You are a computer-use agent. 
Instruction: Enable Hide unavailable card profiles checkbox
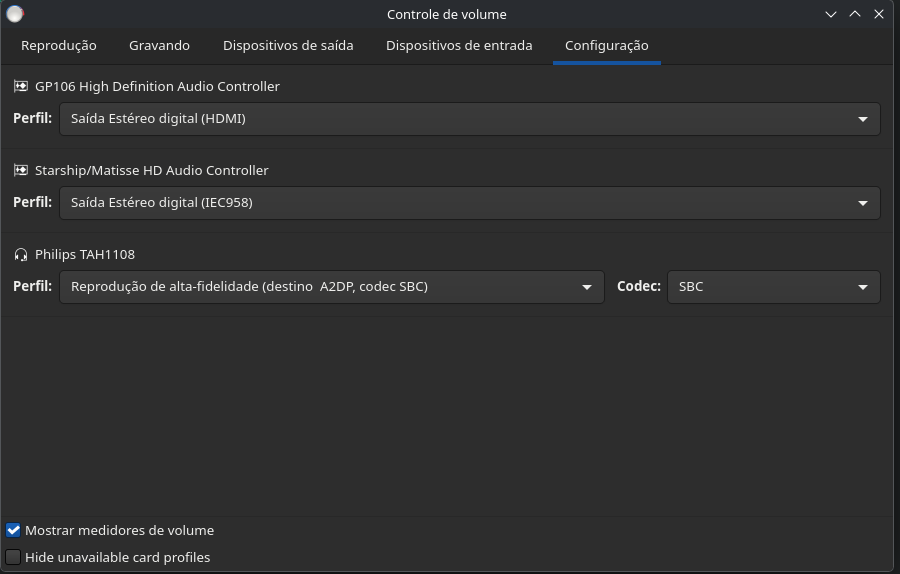point(14,558)
